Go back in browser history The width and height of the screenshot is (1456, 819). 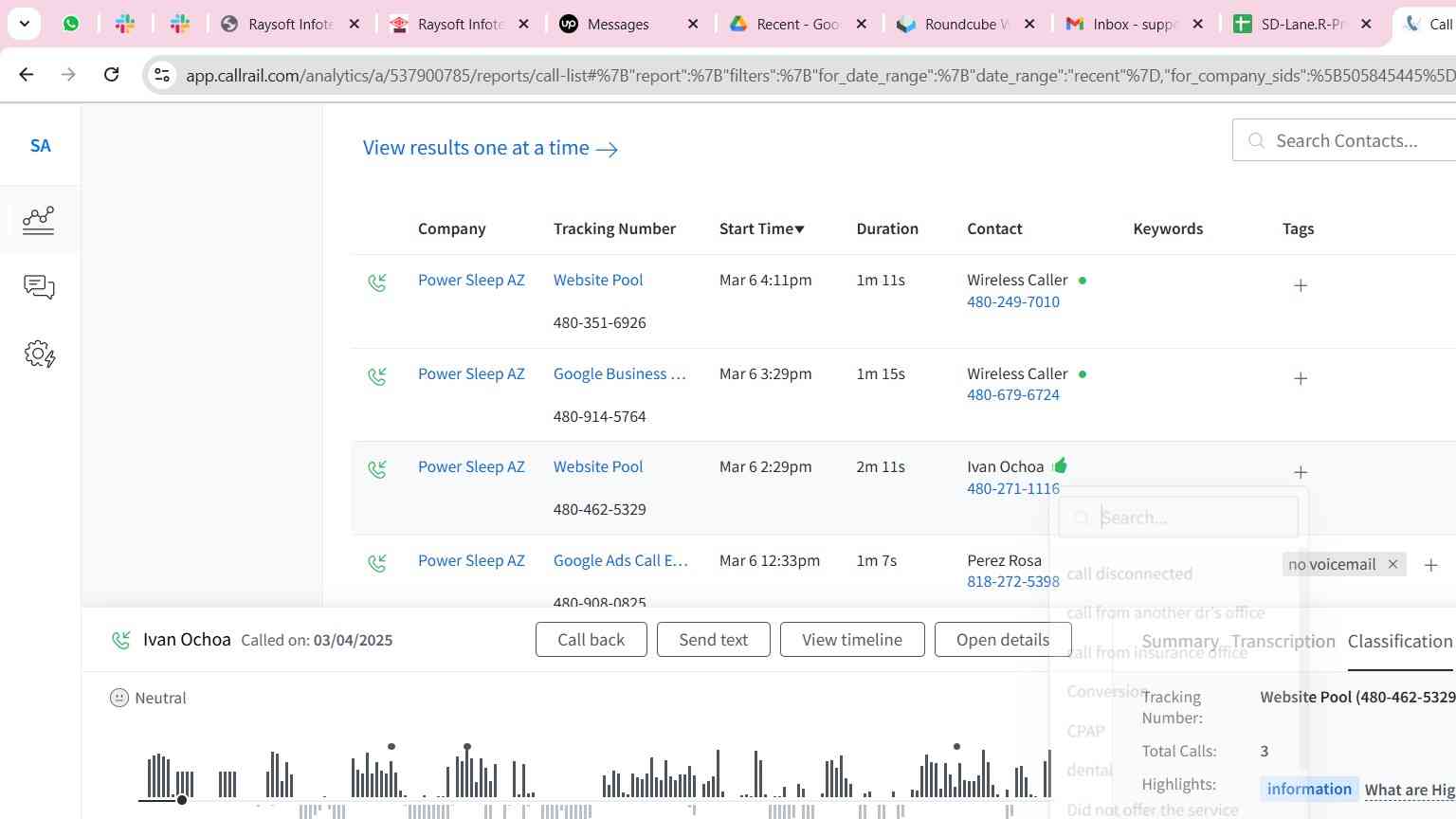[27, 74]
